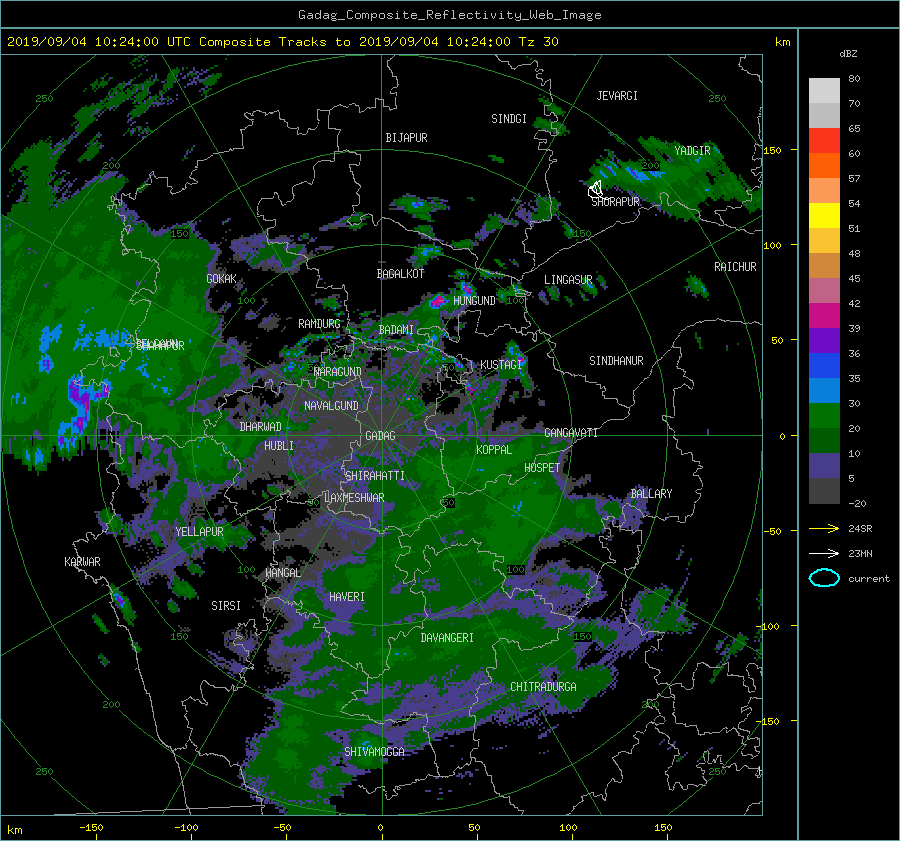Click the CHITRADURGA city label
Viewport: 900px width, 841px height.
[x=544, y=687]
